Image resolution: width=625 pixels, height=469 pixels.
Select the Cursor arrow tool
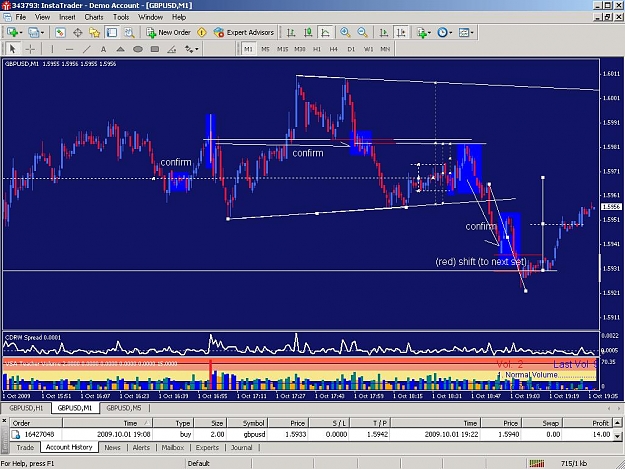pos(12,49)
